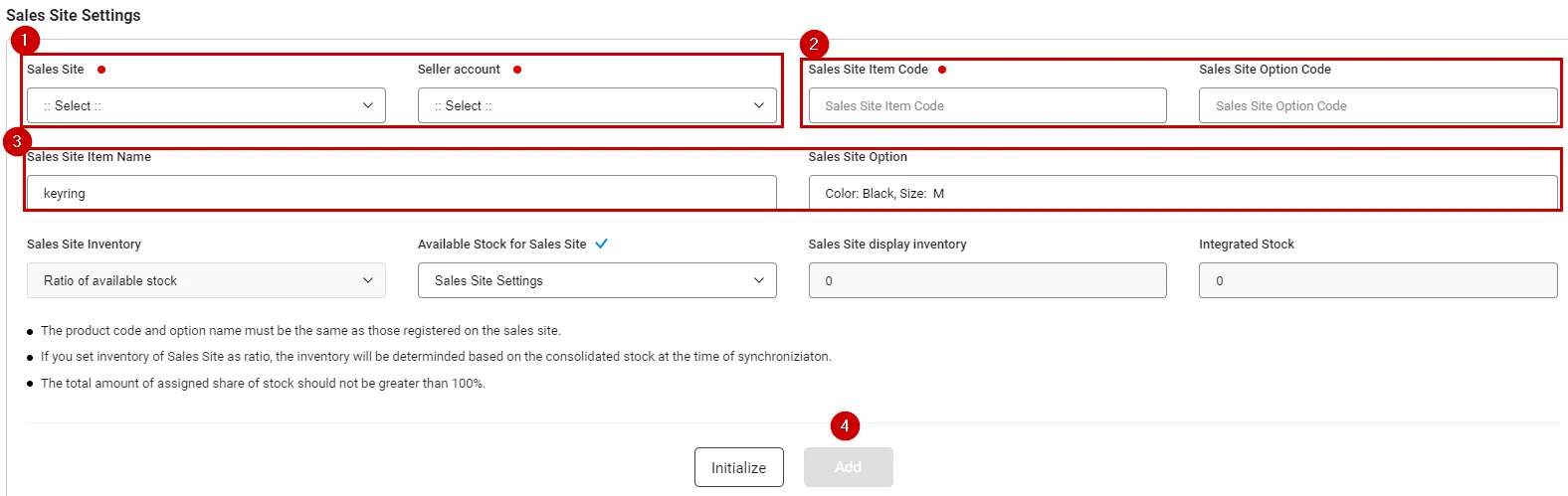Open the Seller account dropdown

[597, 105]
